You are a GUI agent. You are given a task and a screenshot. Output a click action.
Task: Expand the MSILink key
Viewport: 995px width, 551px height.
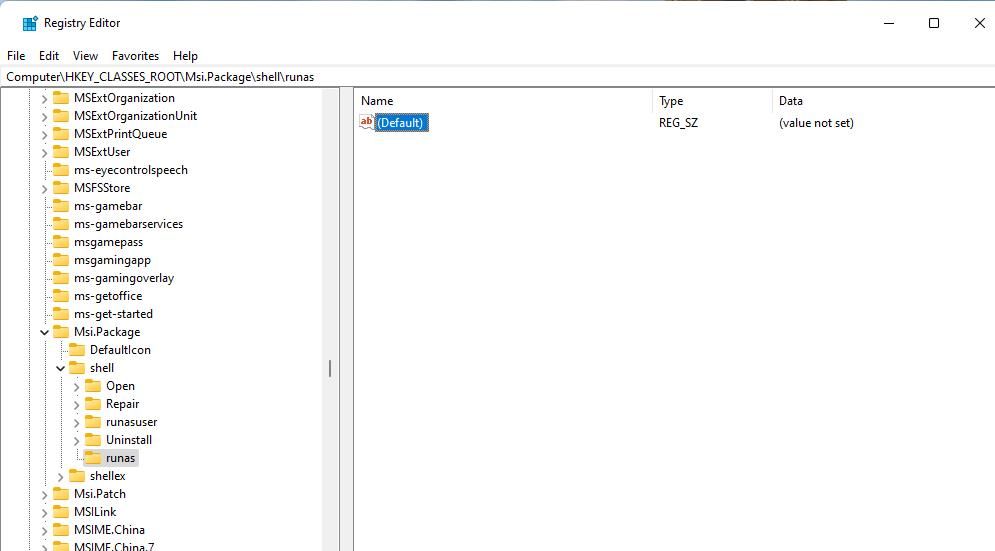[x=44, y=512]
